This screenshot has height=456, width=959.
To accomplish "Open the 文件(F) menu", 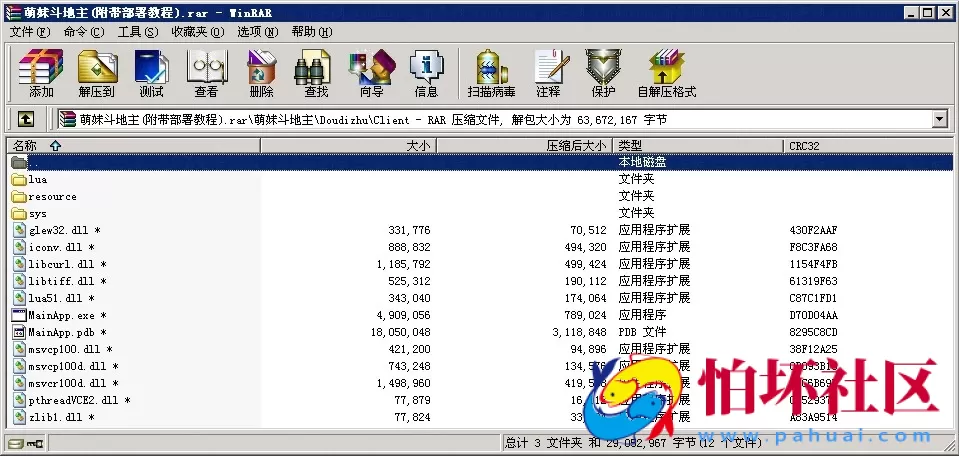I will point(29,32).
